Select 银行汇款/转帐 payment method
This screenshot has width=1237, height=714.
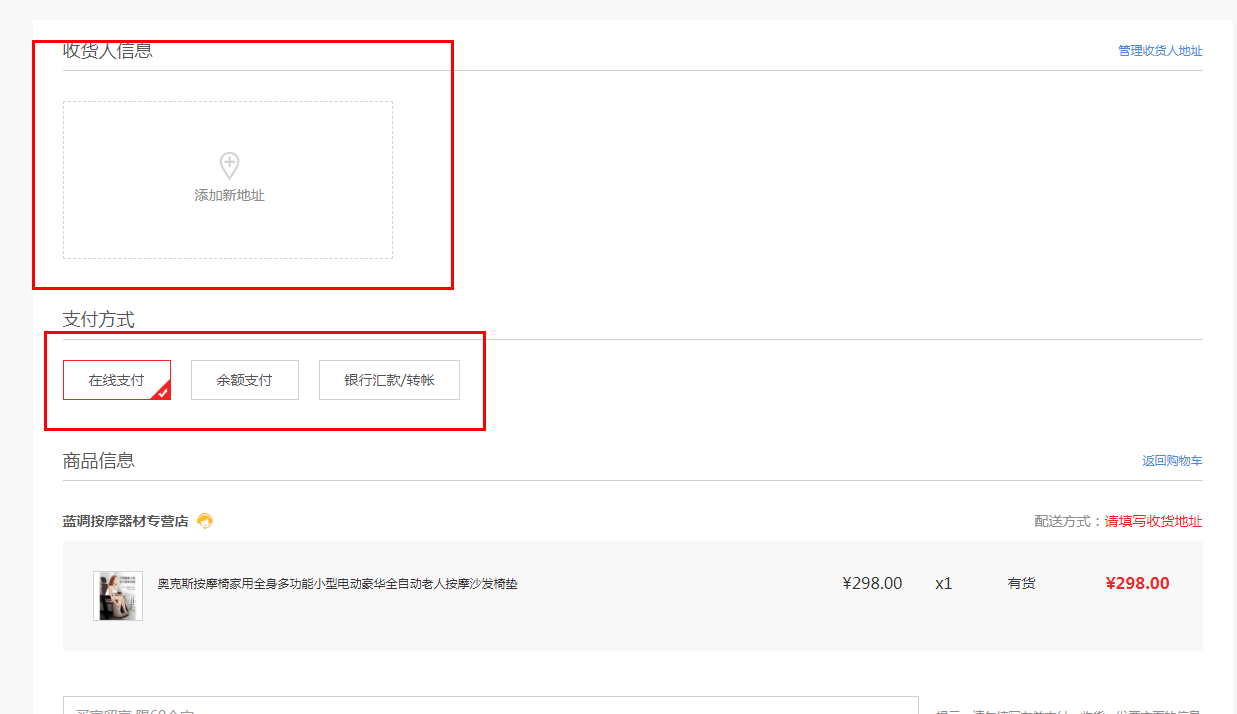click(x=389, y=380)
